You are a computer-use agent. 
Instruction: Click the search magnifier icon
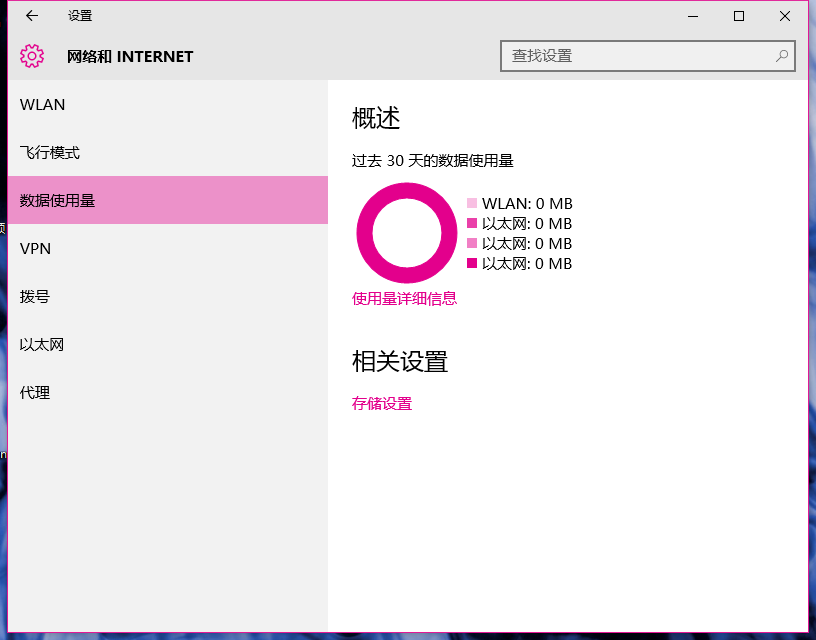pyautogui.click(x=782, y=56)
